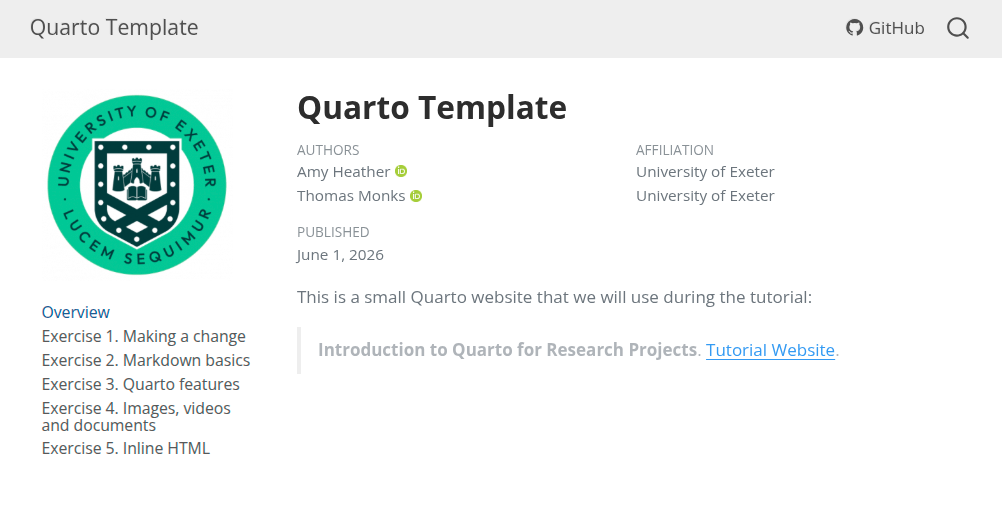Open Exercise 2. Markdown basics
The image size is (1002, 520).
coord(146,360)
